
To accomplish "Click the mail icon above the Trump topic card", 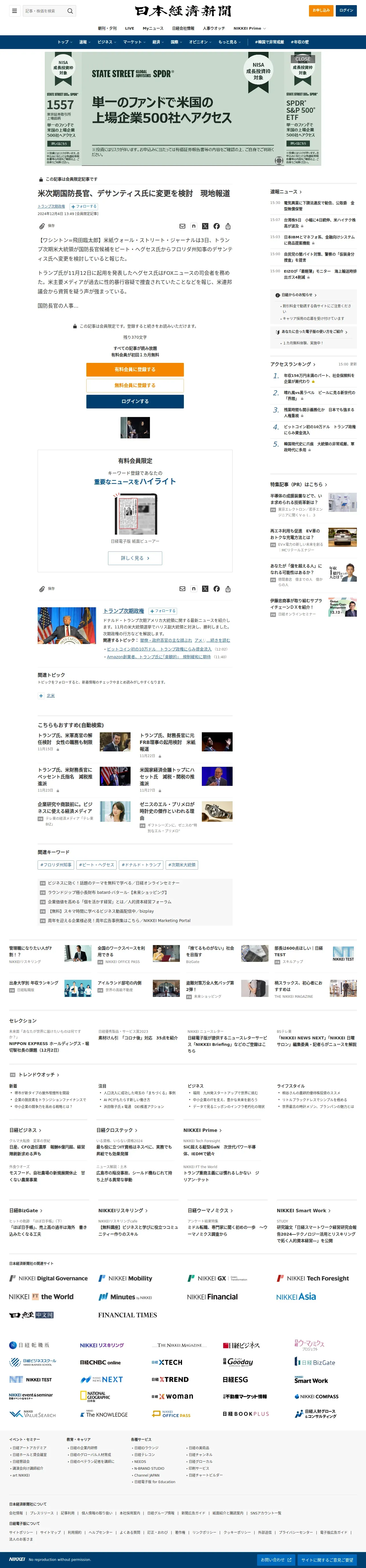I will (x=182, y=589).
